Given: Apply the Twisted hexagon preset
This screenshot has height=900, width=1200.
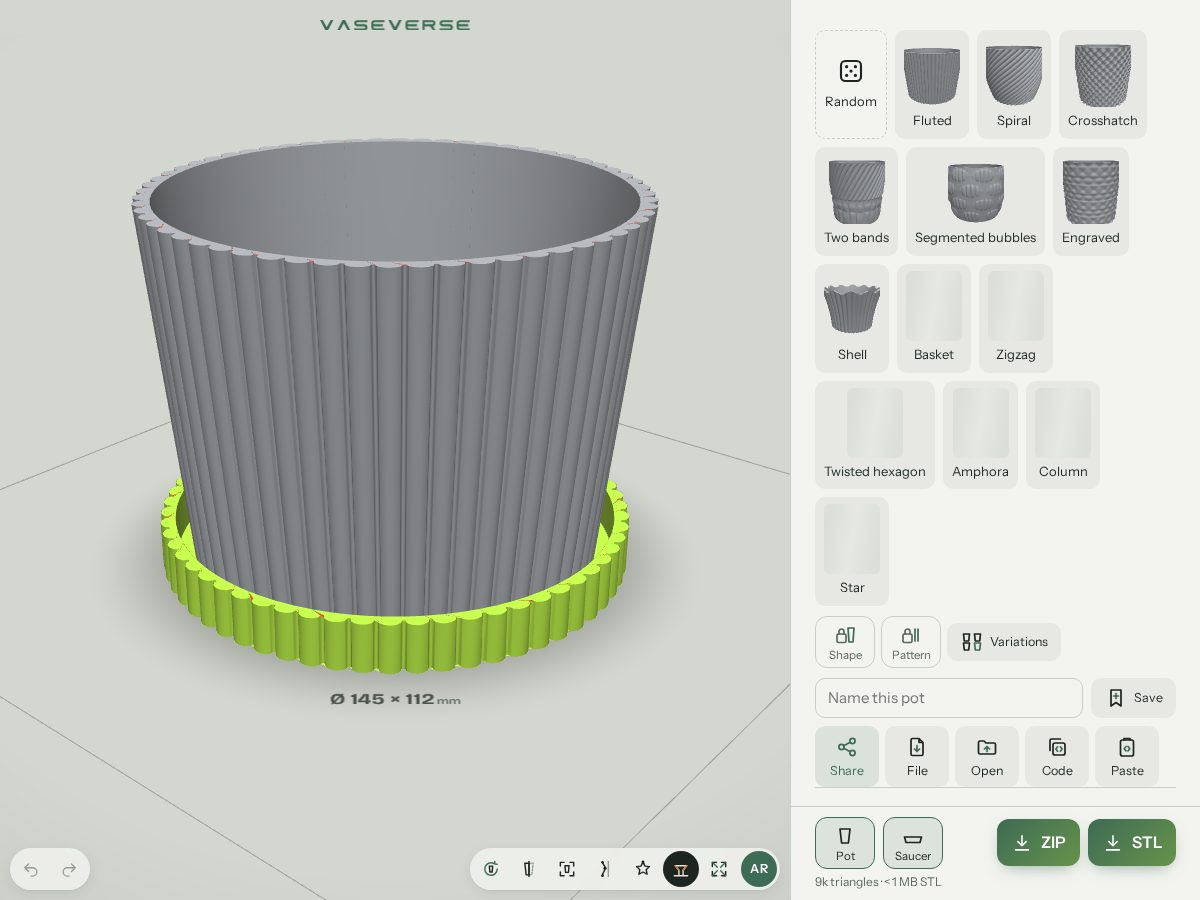Looking at the screenshot, I should (x=875, y=435).
